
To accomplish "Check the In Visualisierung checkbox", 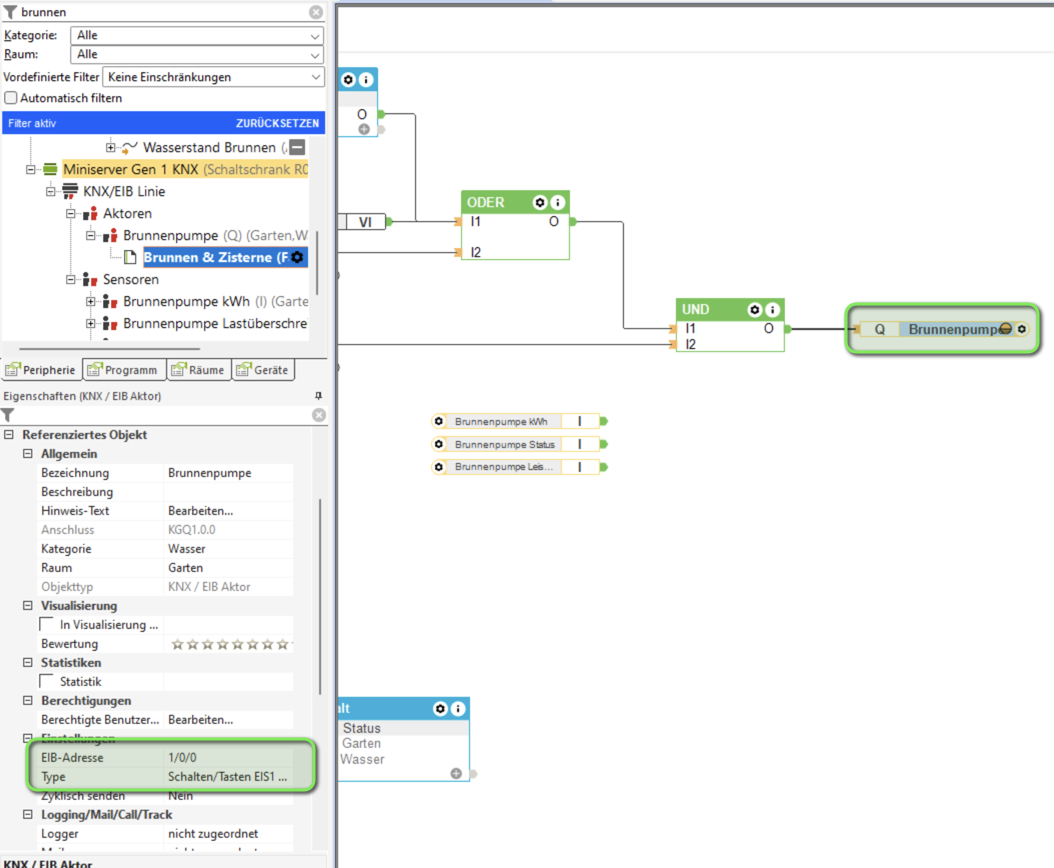I will tap(47, 625).
